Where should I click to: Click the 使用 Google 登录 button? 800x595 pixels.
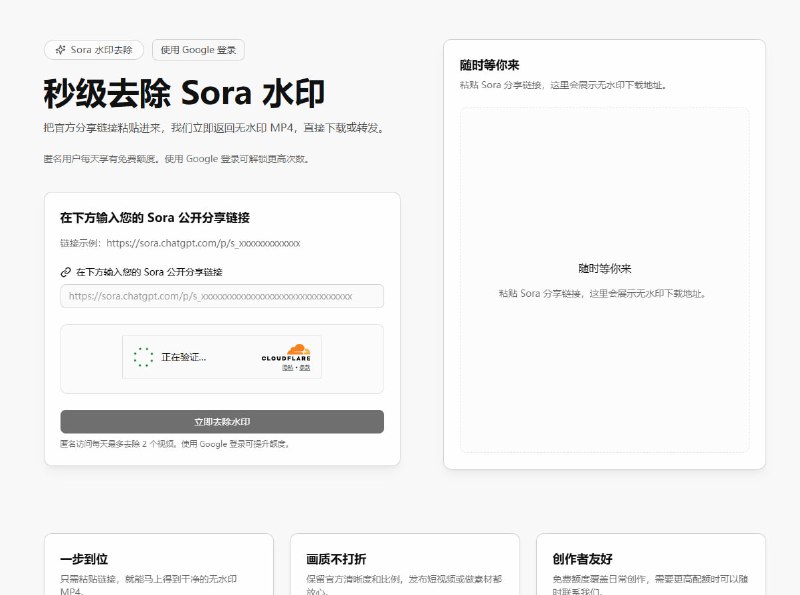[x=197, y=49]
